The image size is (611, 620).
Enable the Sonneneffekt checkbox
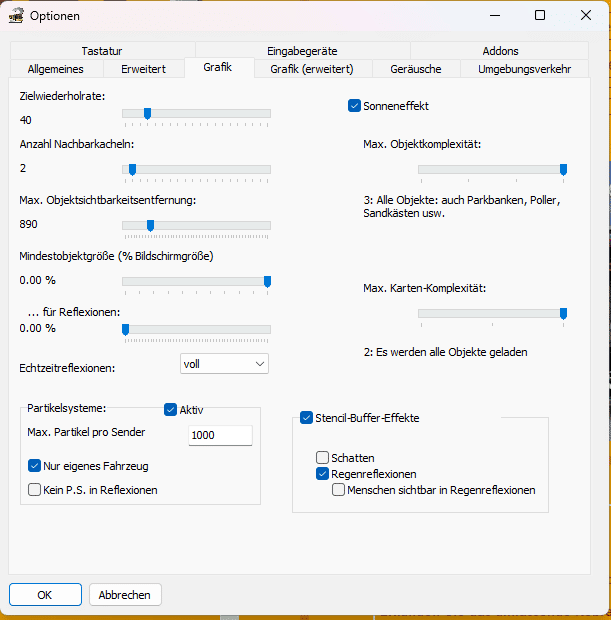[354, 105]
